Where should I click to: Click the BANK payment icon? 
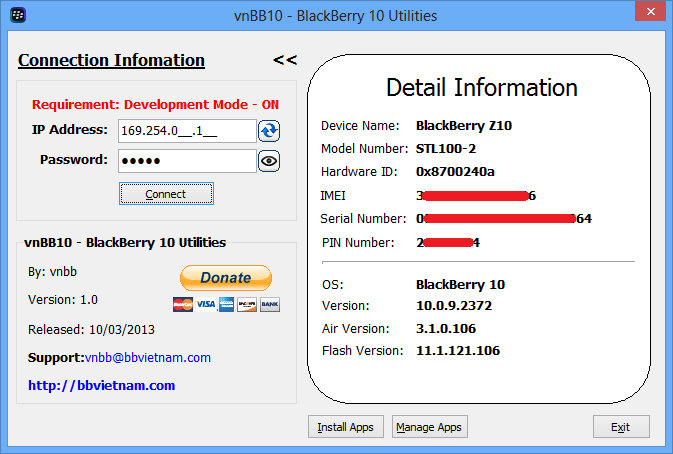tap(270, 304)
